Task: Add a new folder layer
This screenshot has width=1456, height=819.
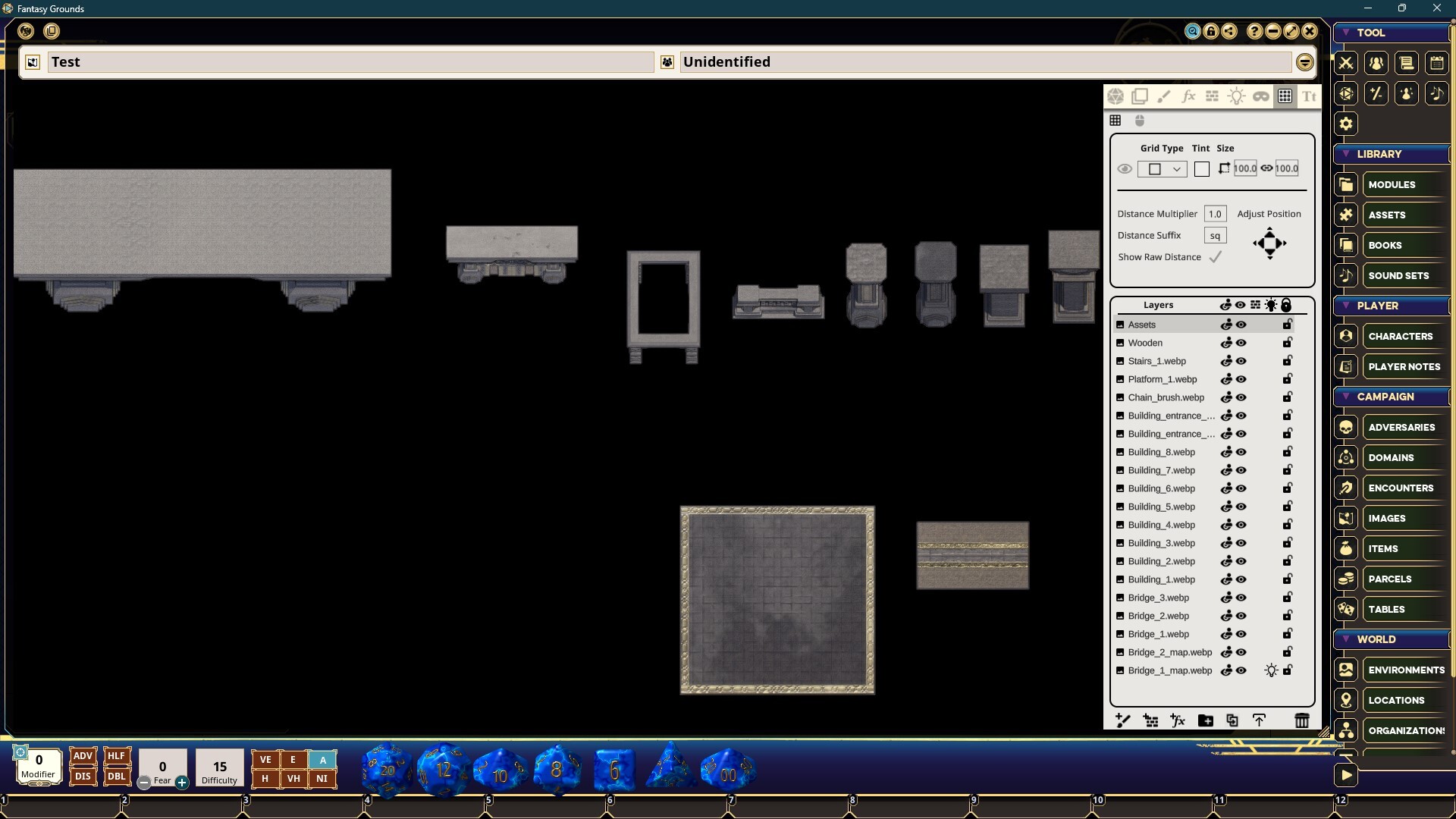Action: click(x=1205, y=720)
